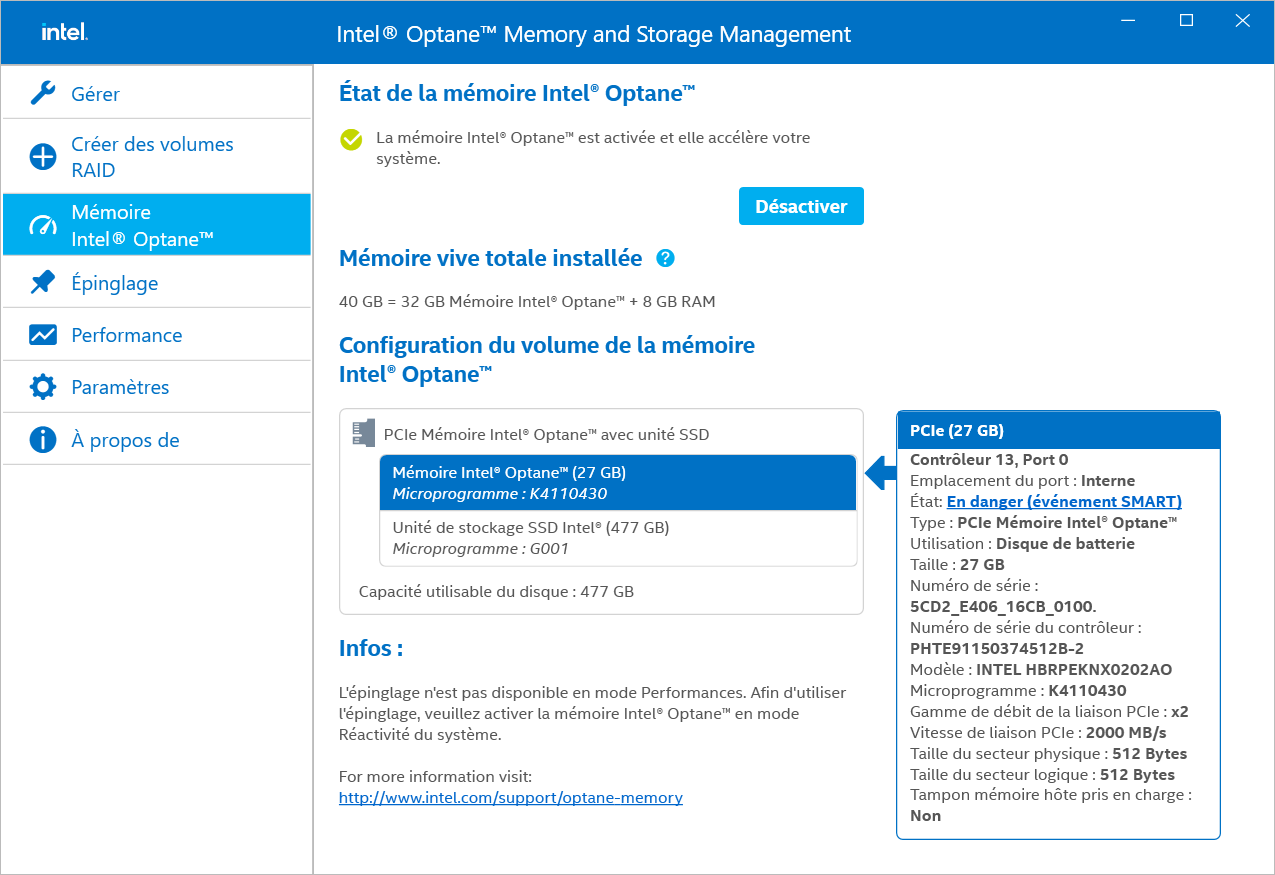This screenshot has width=1275, height=875.
Task: Open the En danger (événement SMART) link
Action: pyautogui.click(x=1064, y=502)
